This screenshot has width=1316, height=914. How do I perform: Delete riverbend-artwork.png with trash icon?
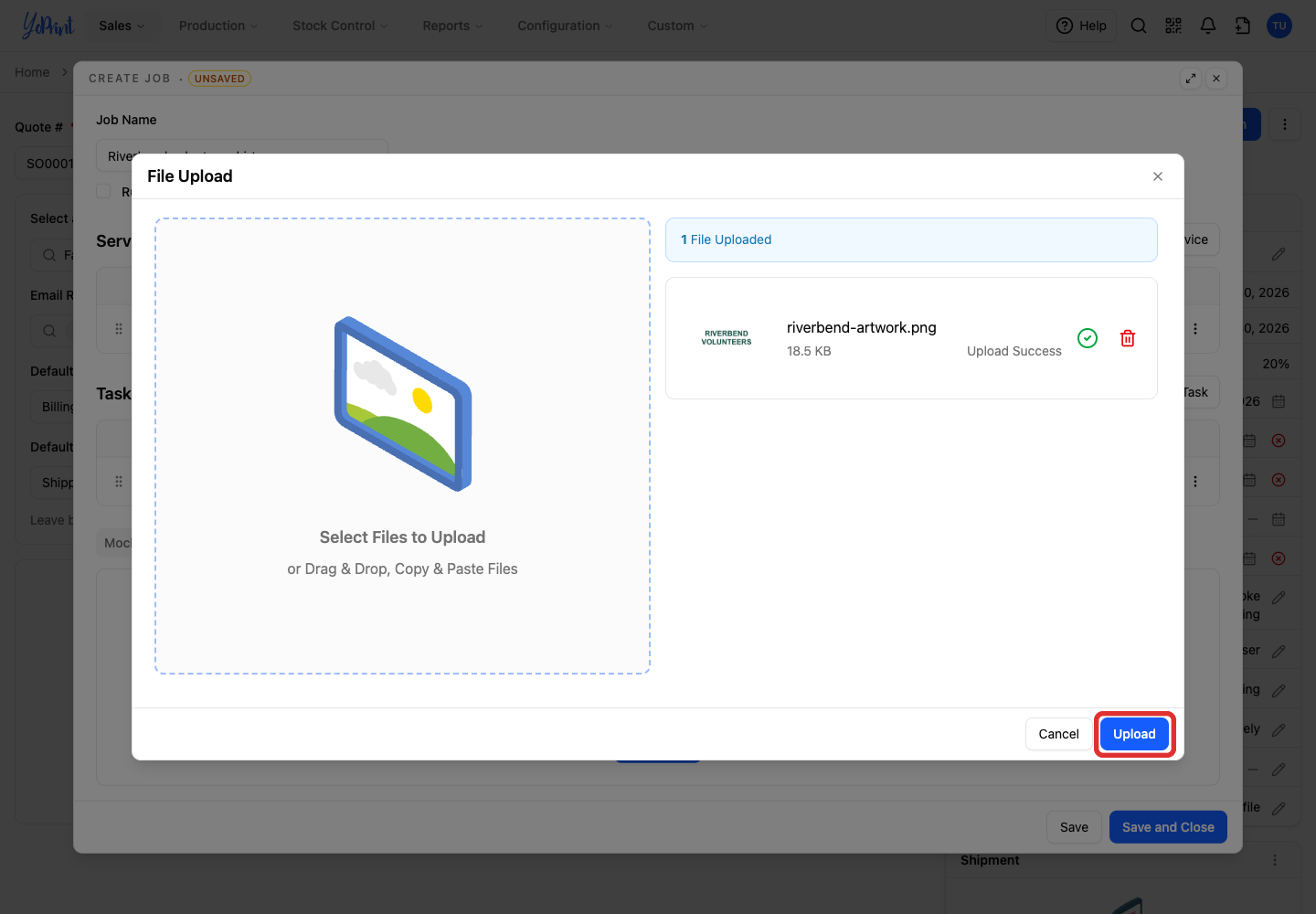point(1128,338)
